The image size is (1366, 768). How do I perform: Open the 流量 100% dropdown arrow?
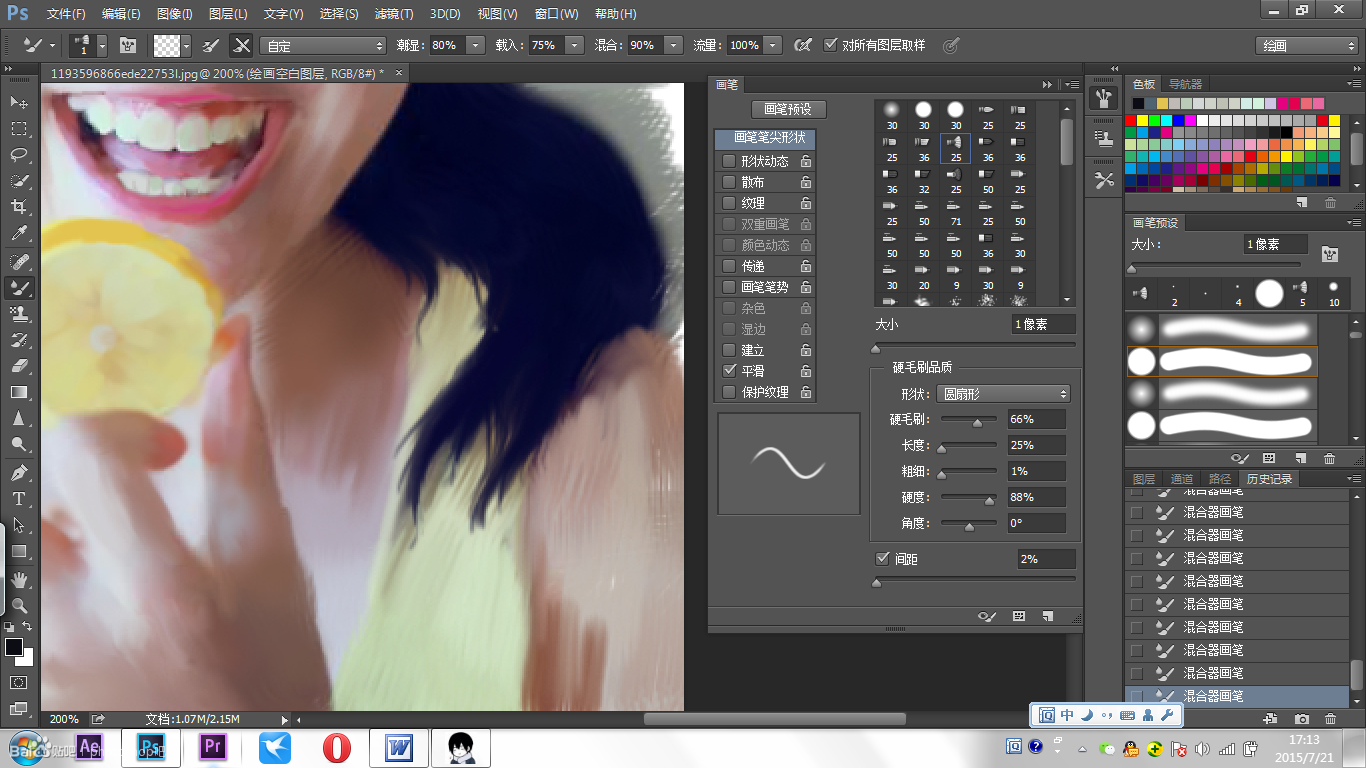773,45
